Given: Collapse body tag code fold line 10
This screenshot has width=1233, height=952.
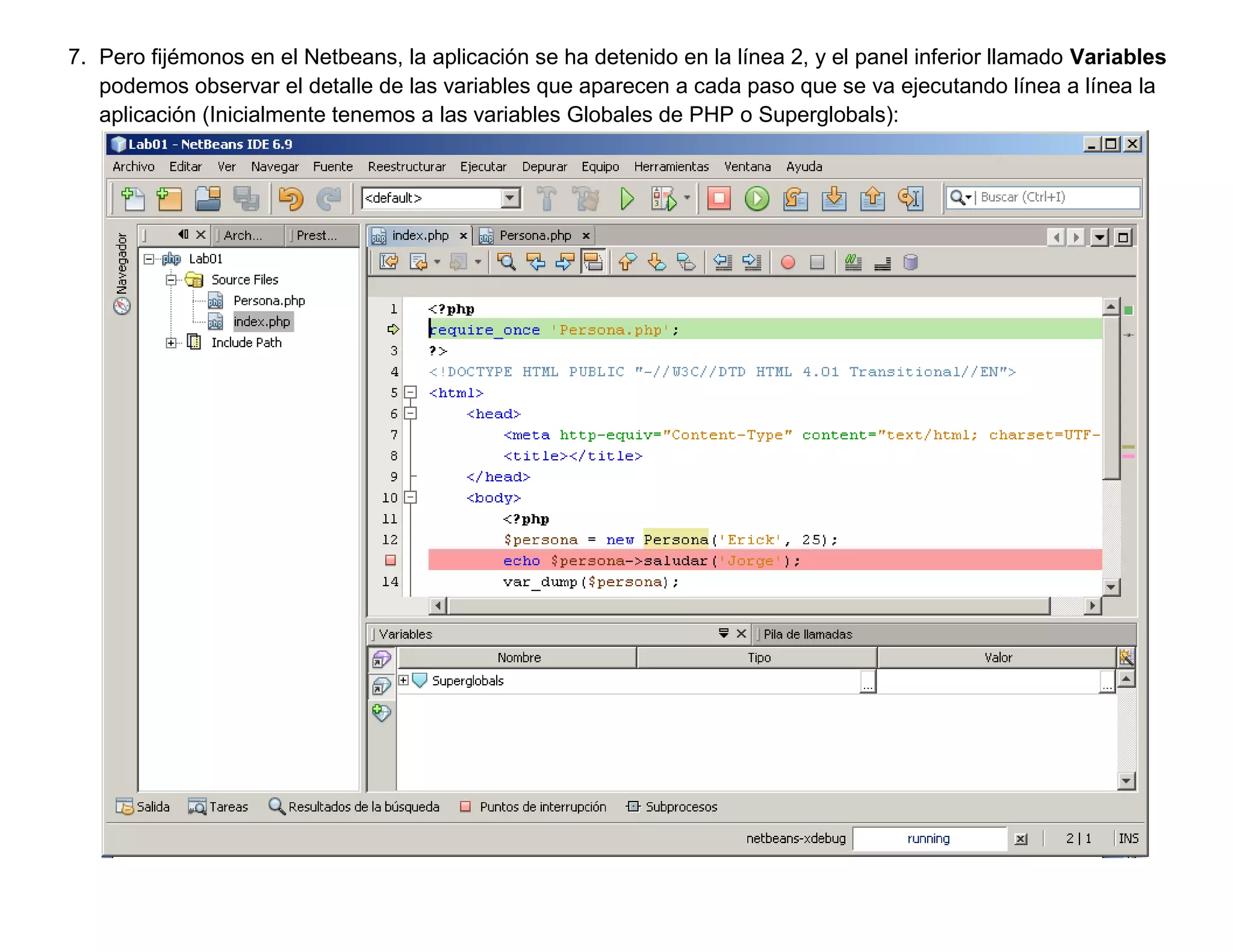Looking at the screenshot, I should pos(410,498).
